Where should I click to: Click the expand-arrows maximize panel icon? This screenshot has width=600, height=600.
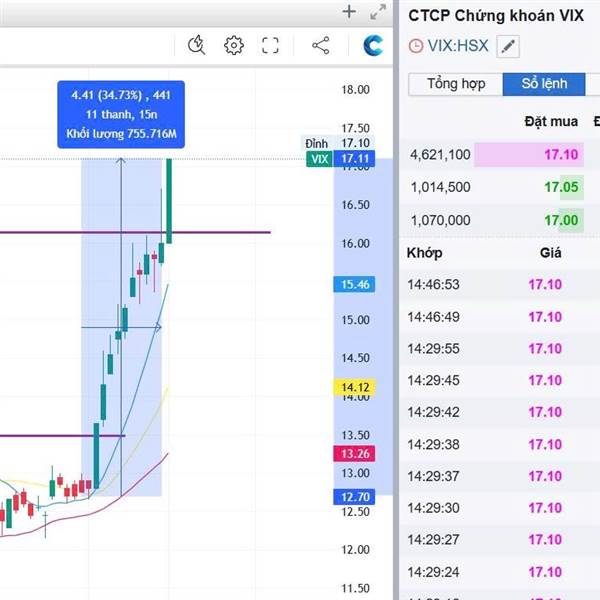(x=378, y=12)
